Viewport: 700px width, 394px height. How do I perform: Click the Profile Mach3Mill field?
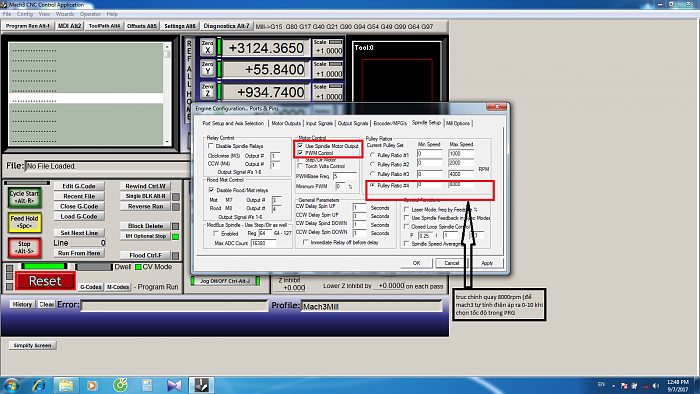coord(371,306)
